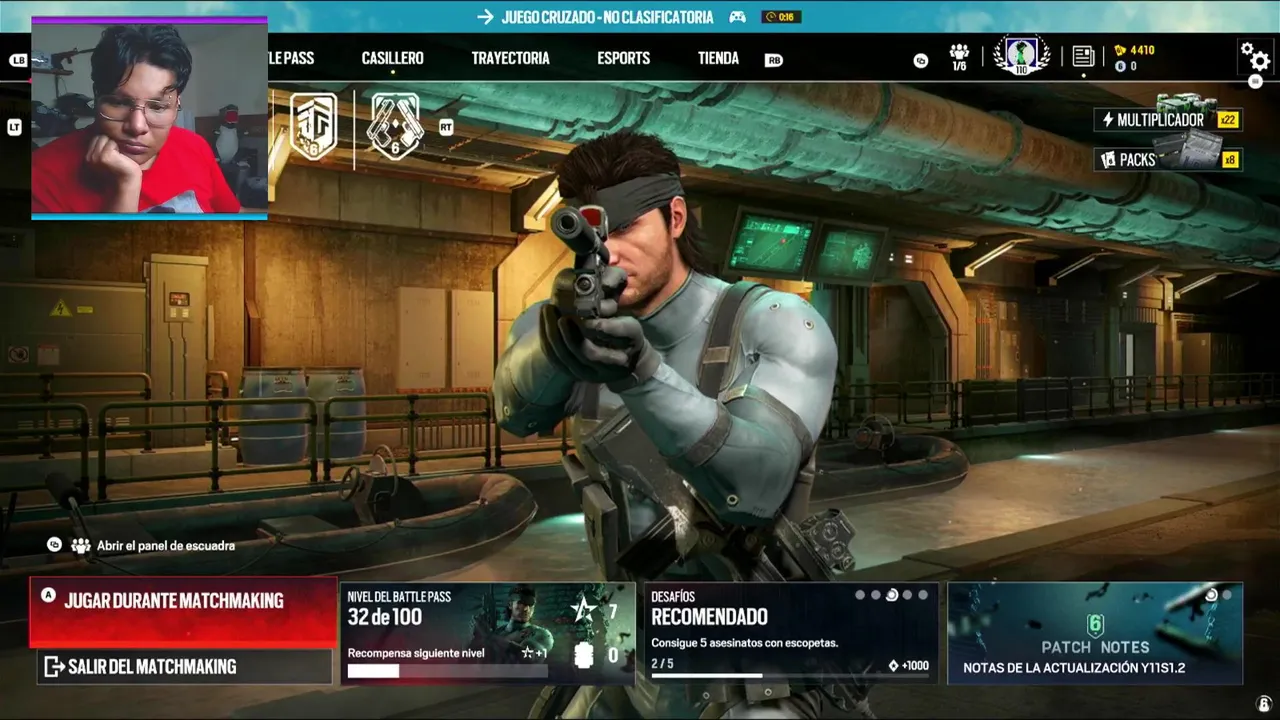The width and height of the screenshot is (1280, 720).
Task: Click the +1000 renown reward icon
Action: click(x=893, y=666)
